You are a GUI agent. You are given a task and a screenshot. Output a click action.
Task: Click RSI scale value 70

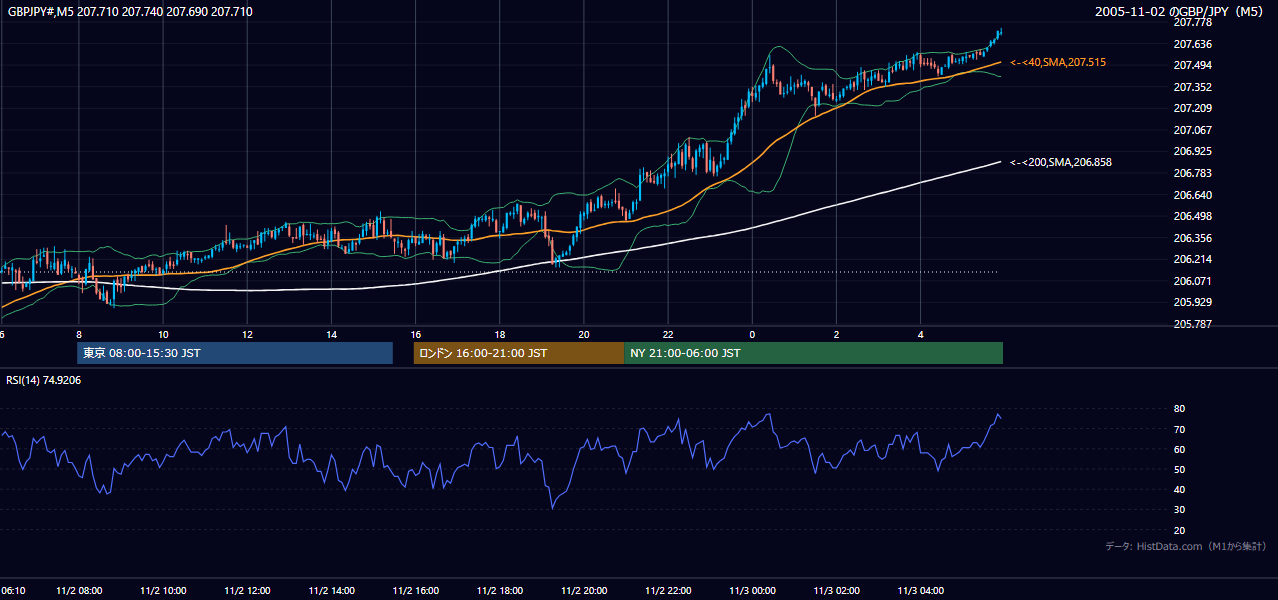tap(1180, 429)
